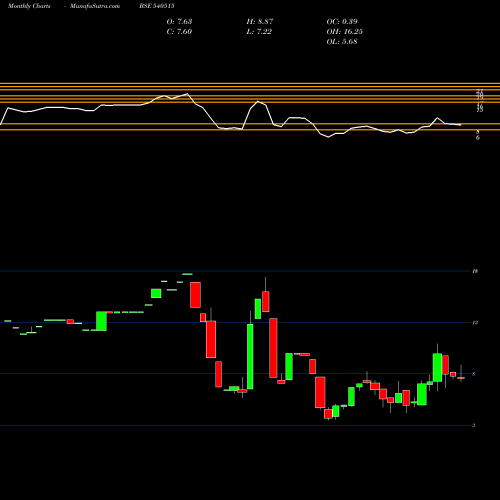Click the '8' price axis label

[x=474, y=374]
